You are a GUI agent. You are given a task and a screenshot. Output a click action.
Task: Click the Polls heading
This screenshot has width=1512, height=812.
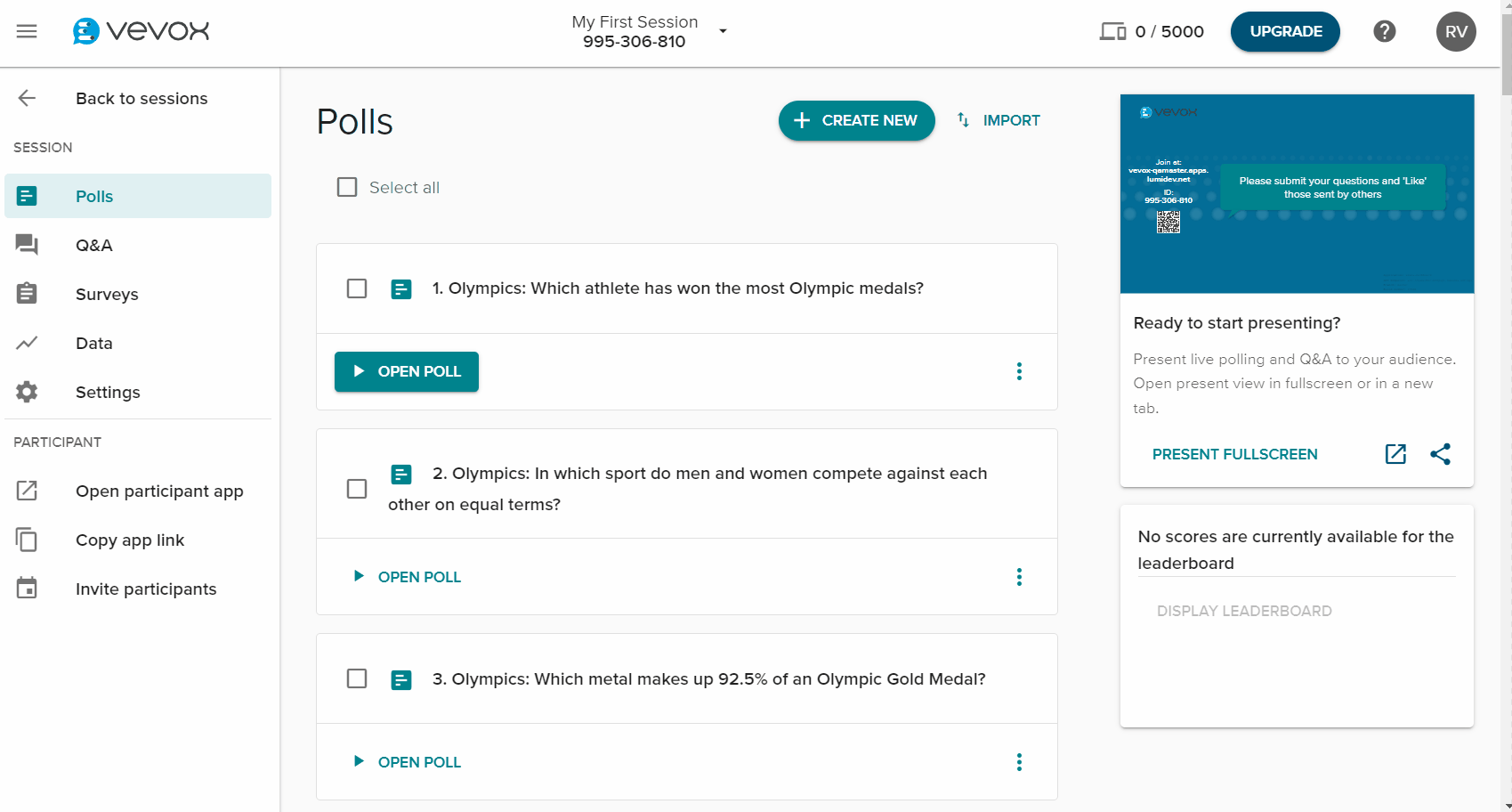[x=354, y=122]
